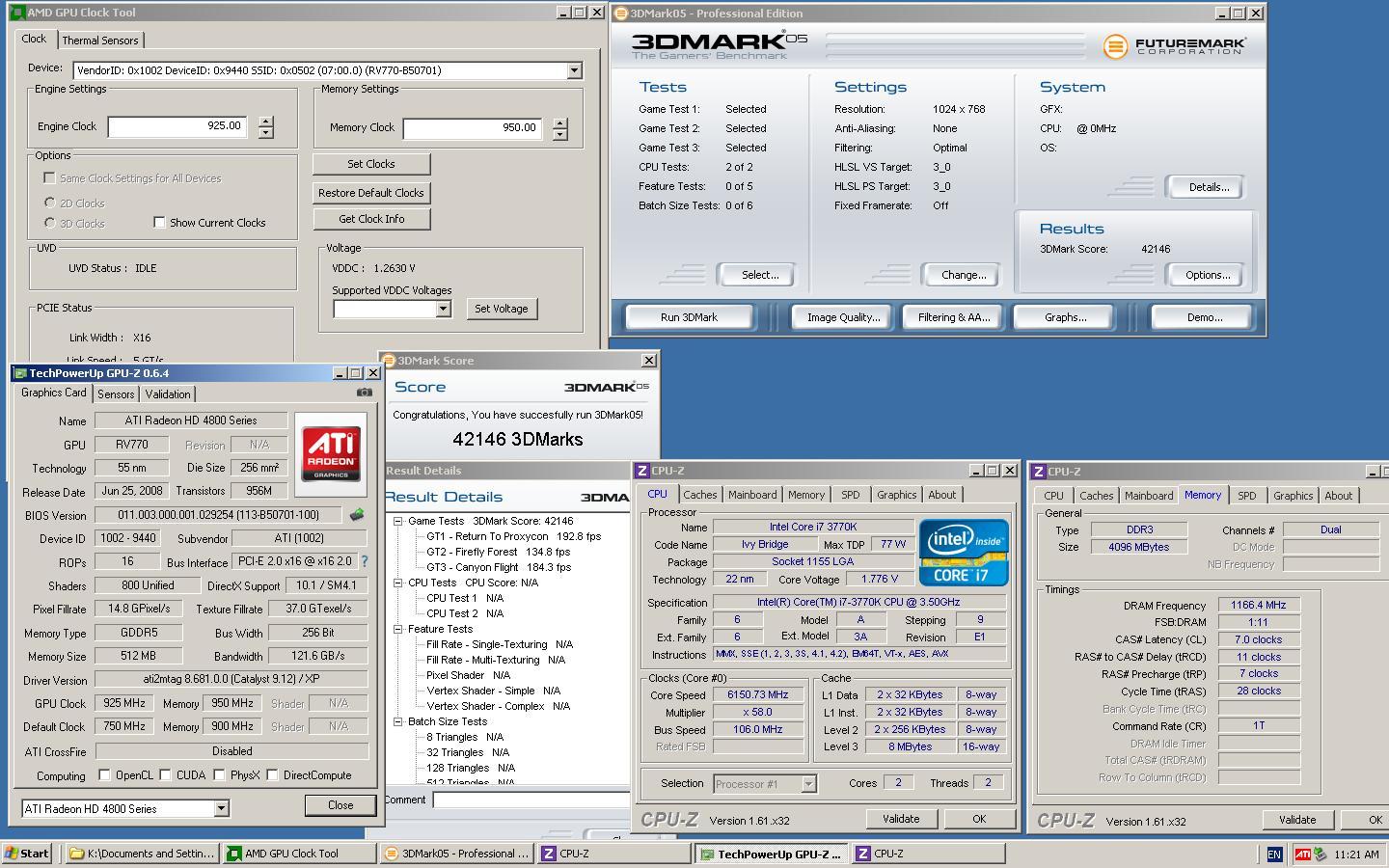The height and width of the screenshot is (868, 1389).
Task: Select the 3D Clocks radio button
Action: point(50,223)
